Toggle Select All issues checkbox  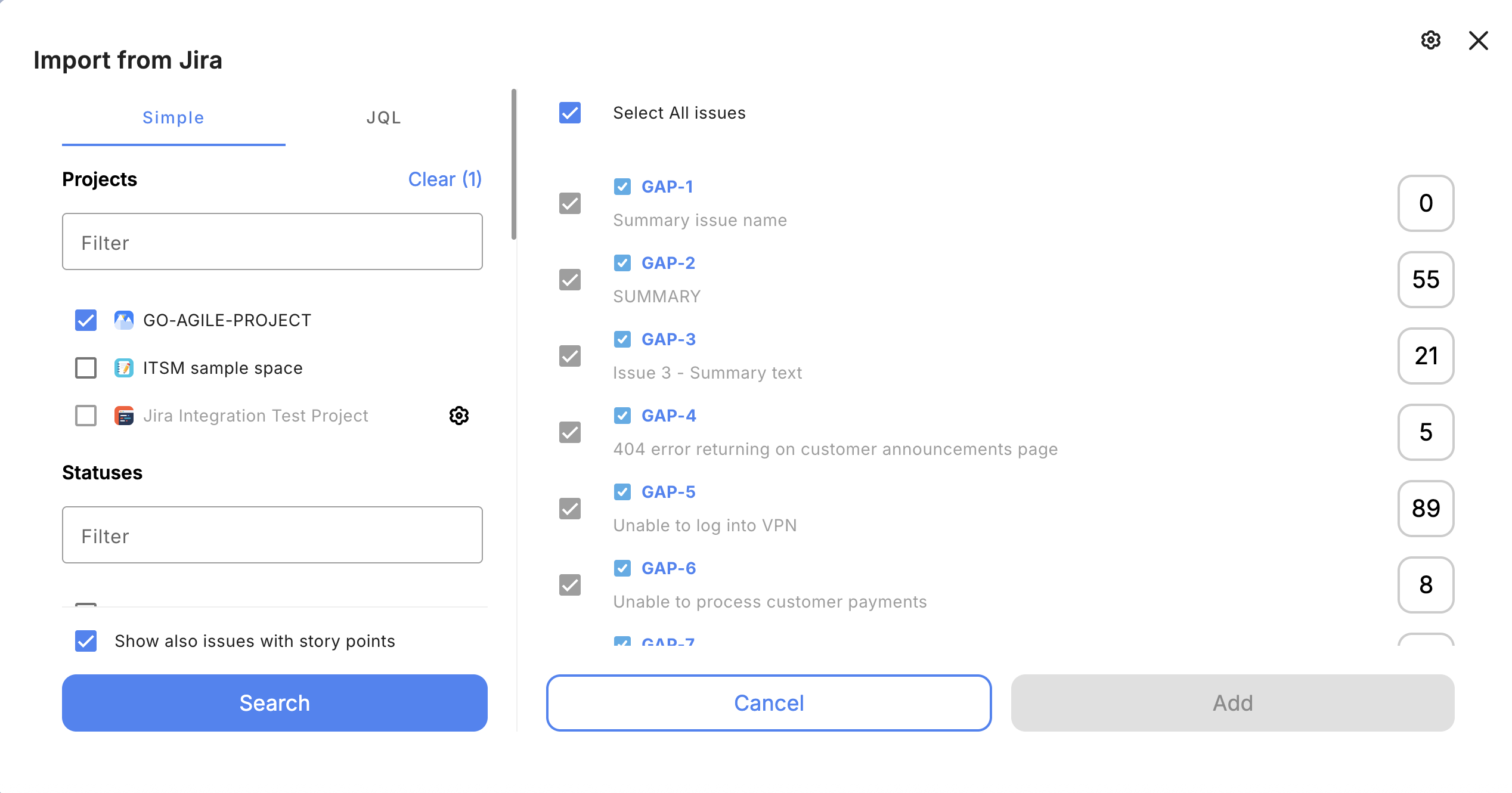(x=570, y=113)
